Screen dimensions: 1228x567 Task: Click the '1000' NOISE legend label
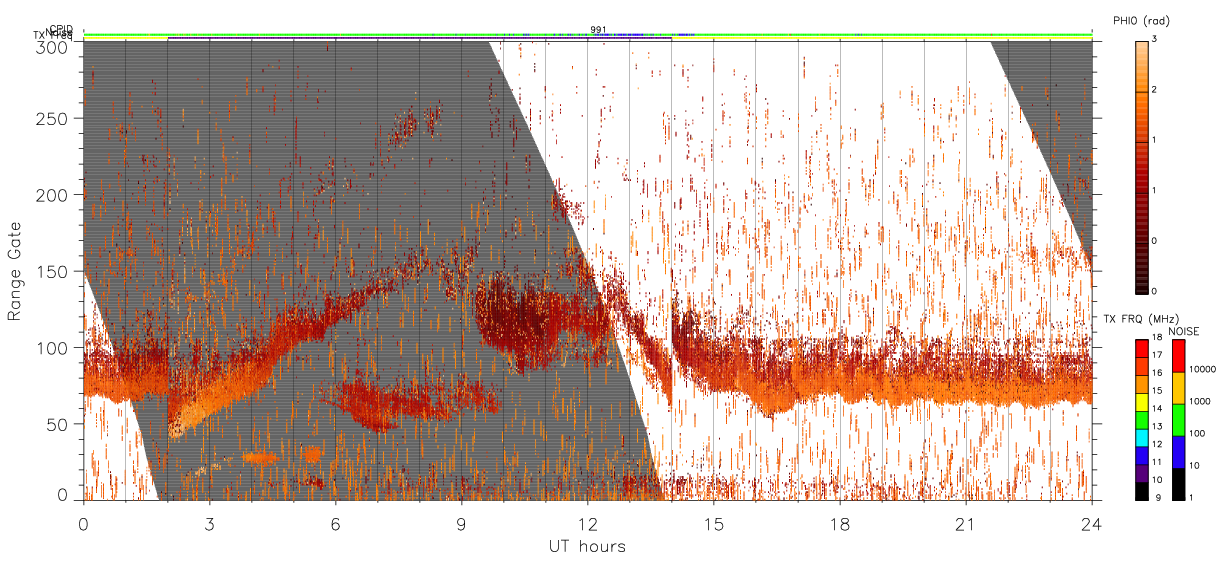click(1201, 401)
